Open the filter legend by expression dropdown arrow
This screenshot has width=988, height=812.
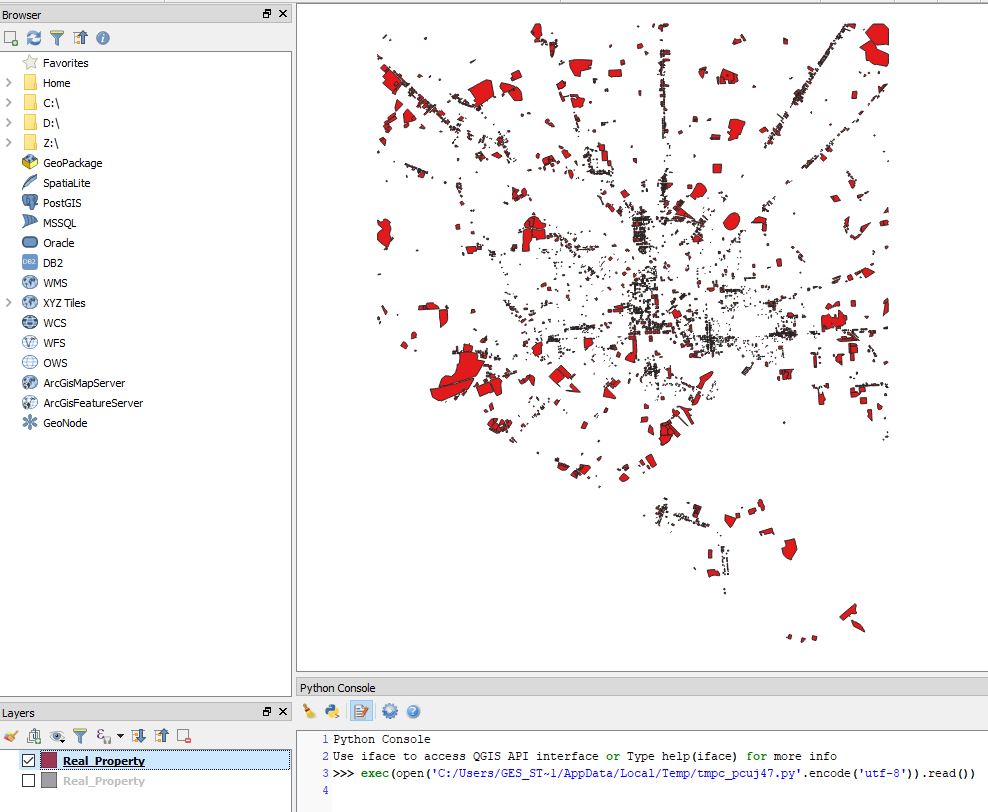tap(120, 735)
